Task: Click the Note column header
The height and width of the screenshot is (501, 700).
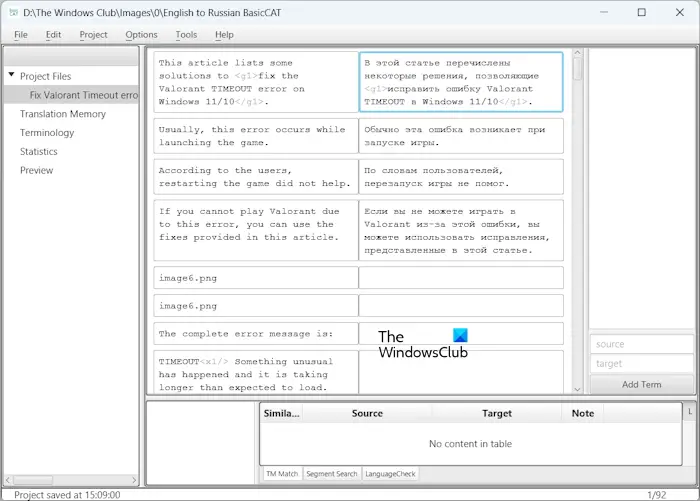Action: (x=583, y=413)
